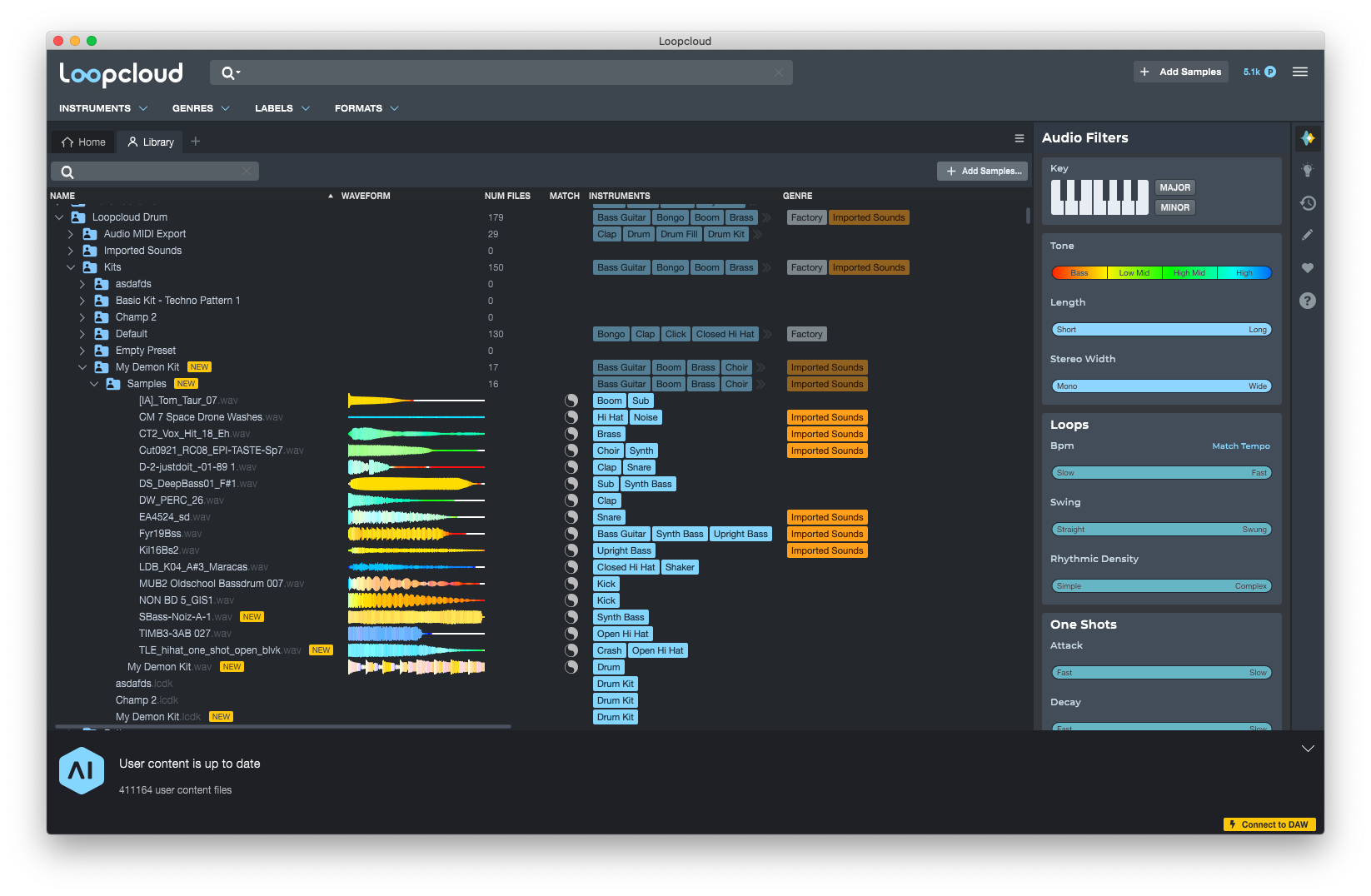Image resolution: width=1371 pixels, height=896 pixels.
Task: Click the library Add Samples... button
Action: coord(983,171)
